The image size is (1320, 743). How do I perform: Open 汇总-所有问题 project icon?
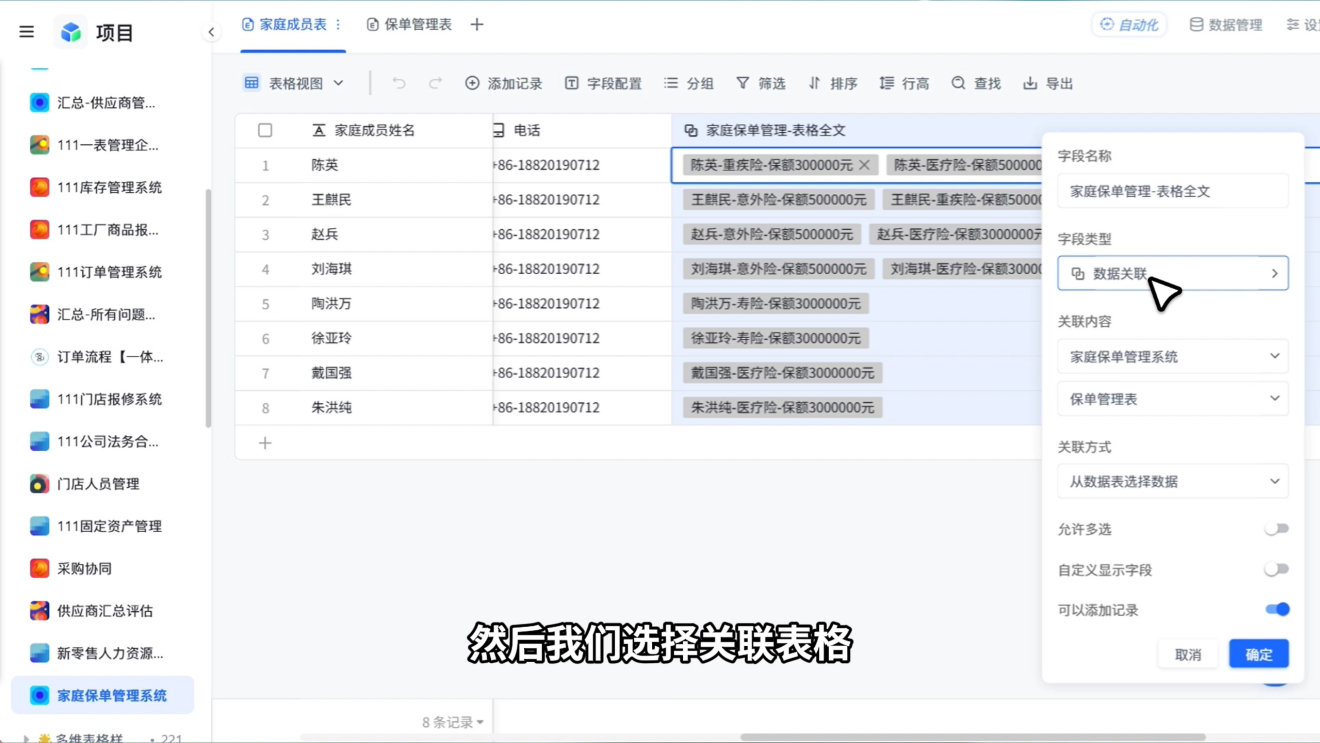pyautogui.click(x=40, y=314)
